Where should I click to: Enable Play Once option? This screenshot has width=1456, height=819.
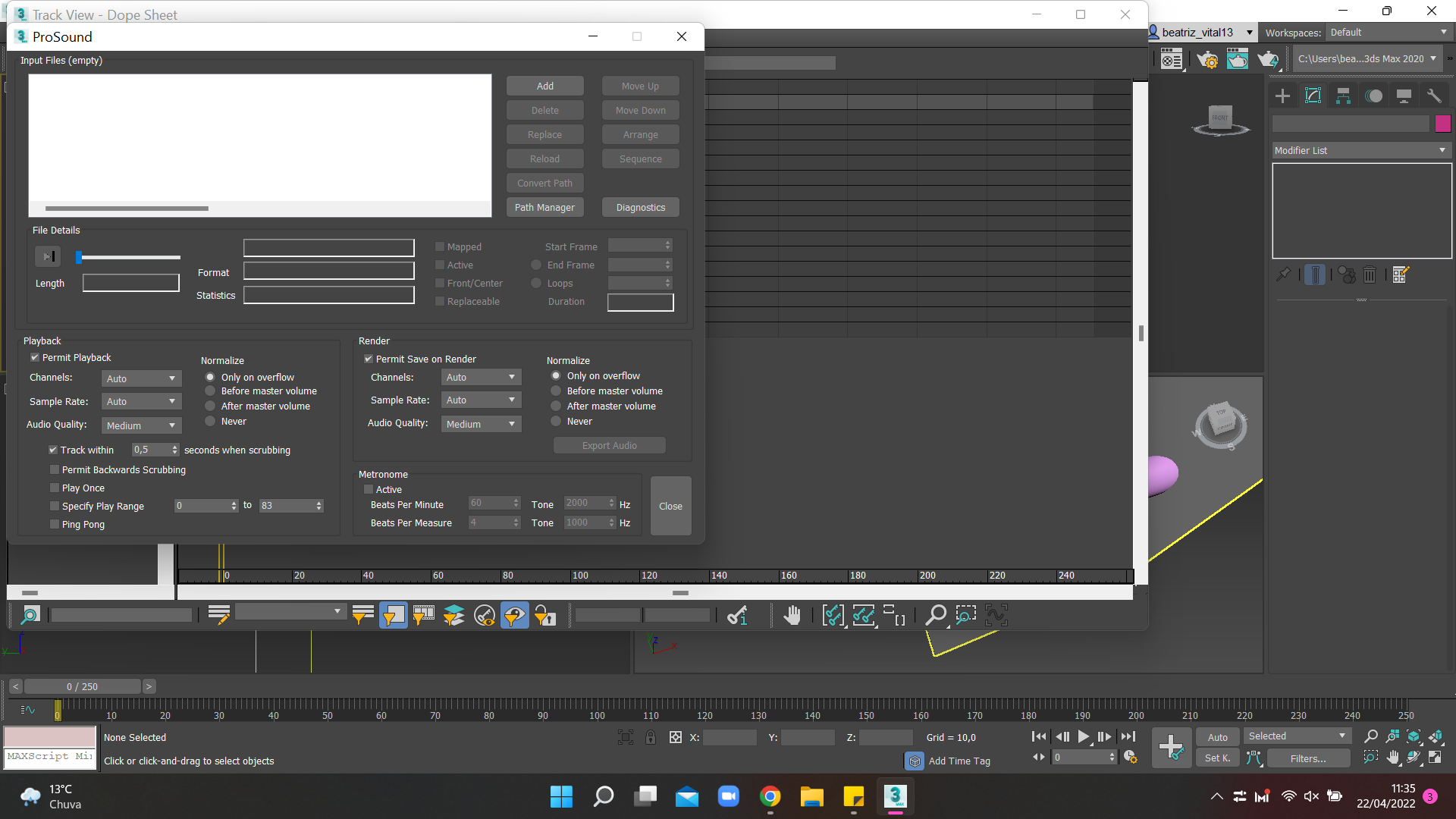(54, 488)
